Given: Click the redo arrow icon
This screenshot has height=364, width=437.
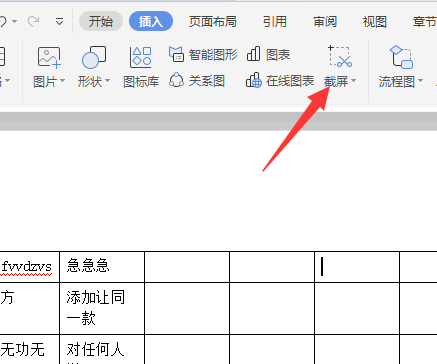Looking at the screenshot, I should (33, 22).
